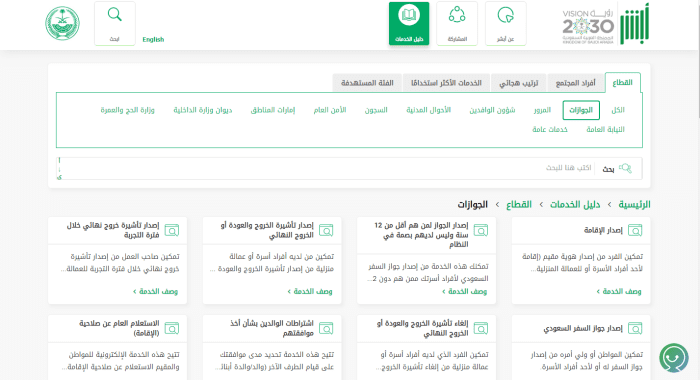The image size is (700, 380).
Task: Switch language to English
Action: [x=153, y=39]
